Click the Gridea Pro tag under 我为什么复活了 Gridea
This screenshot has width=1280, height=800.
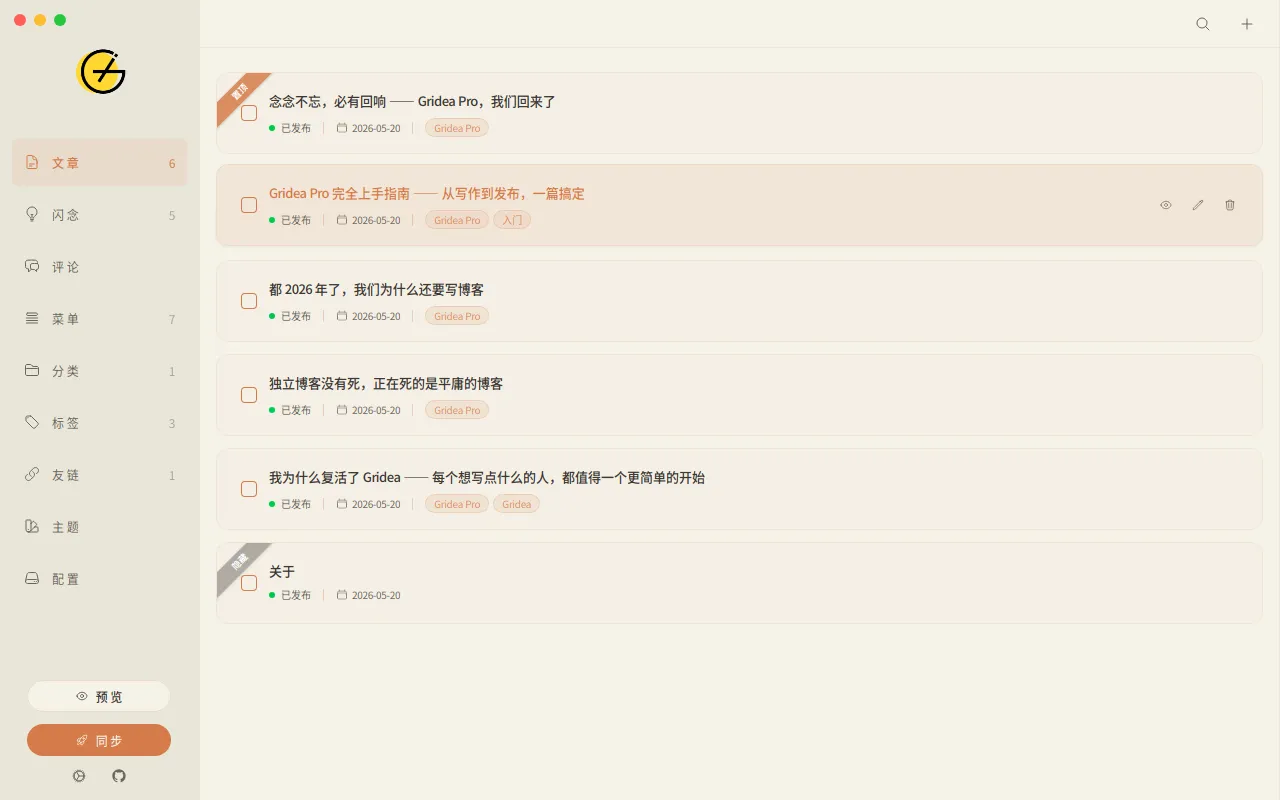(x=457, y=504)
